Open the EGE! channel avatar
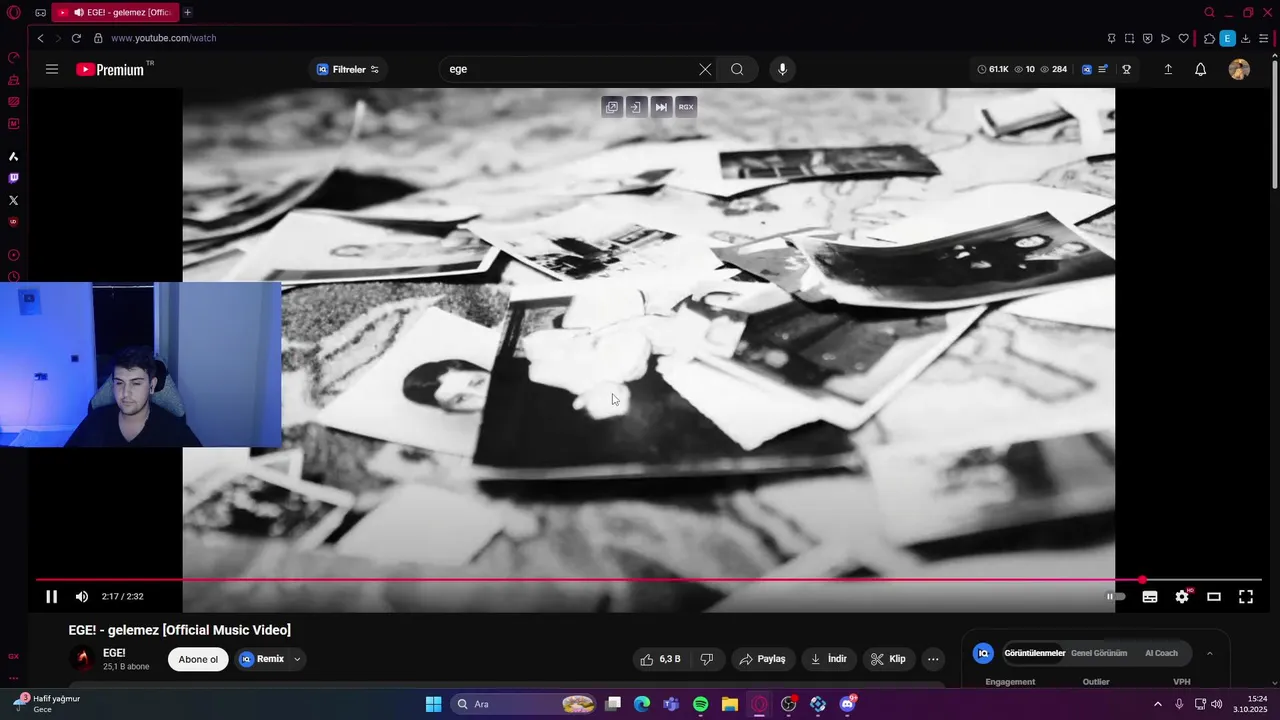Image resolution: width=1280 pixels, height=720 pixels. [83, 659]
